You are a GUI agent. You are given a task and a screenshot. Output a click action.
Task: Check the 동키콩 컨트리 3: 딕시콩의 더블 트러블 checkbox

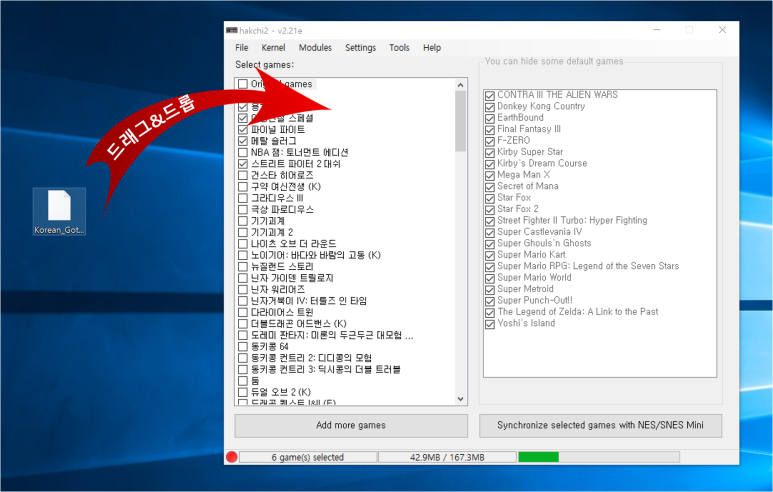click(x=243, y=369)
